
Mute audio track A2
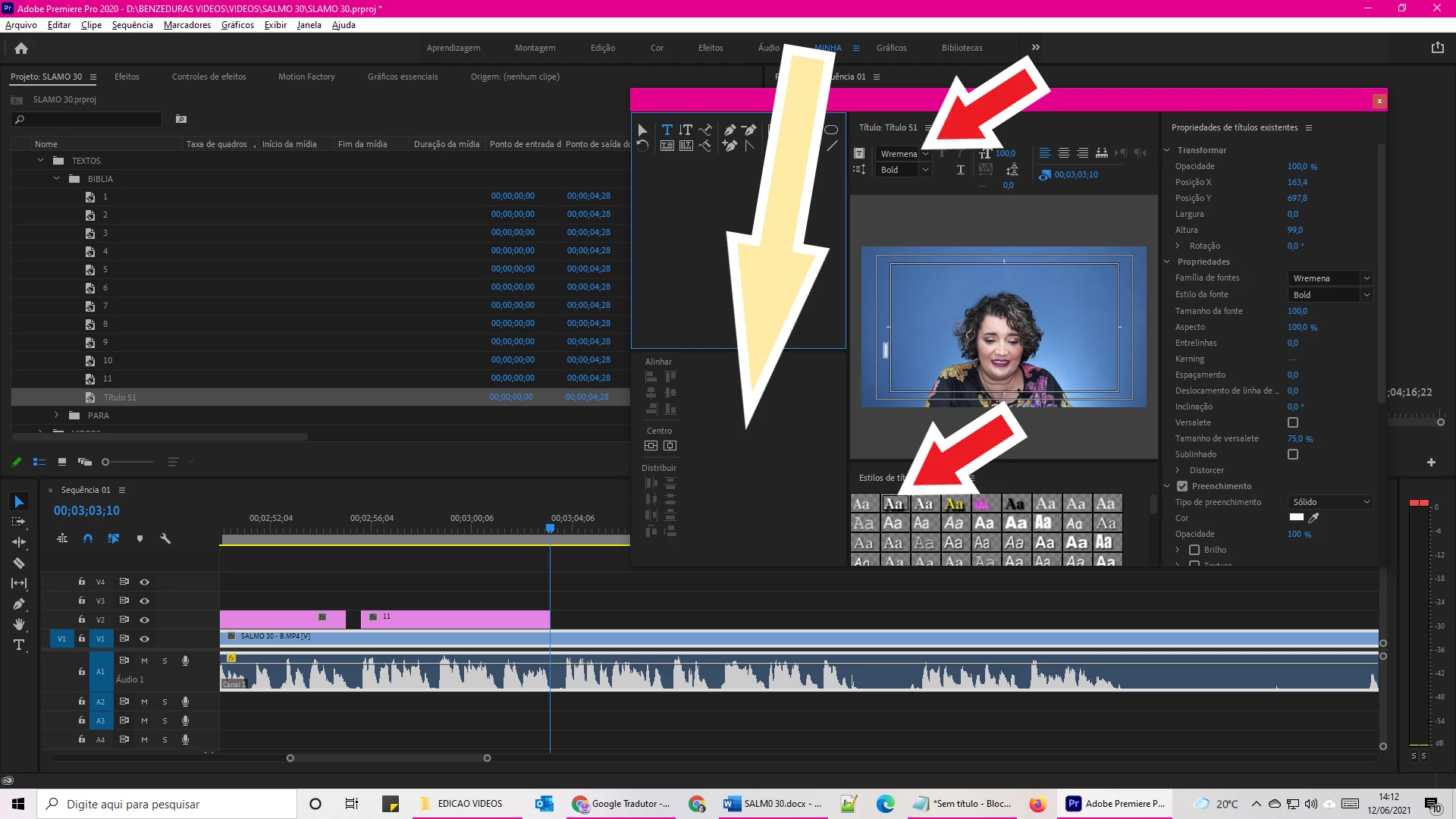[144, 701]
